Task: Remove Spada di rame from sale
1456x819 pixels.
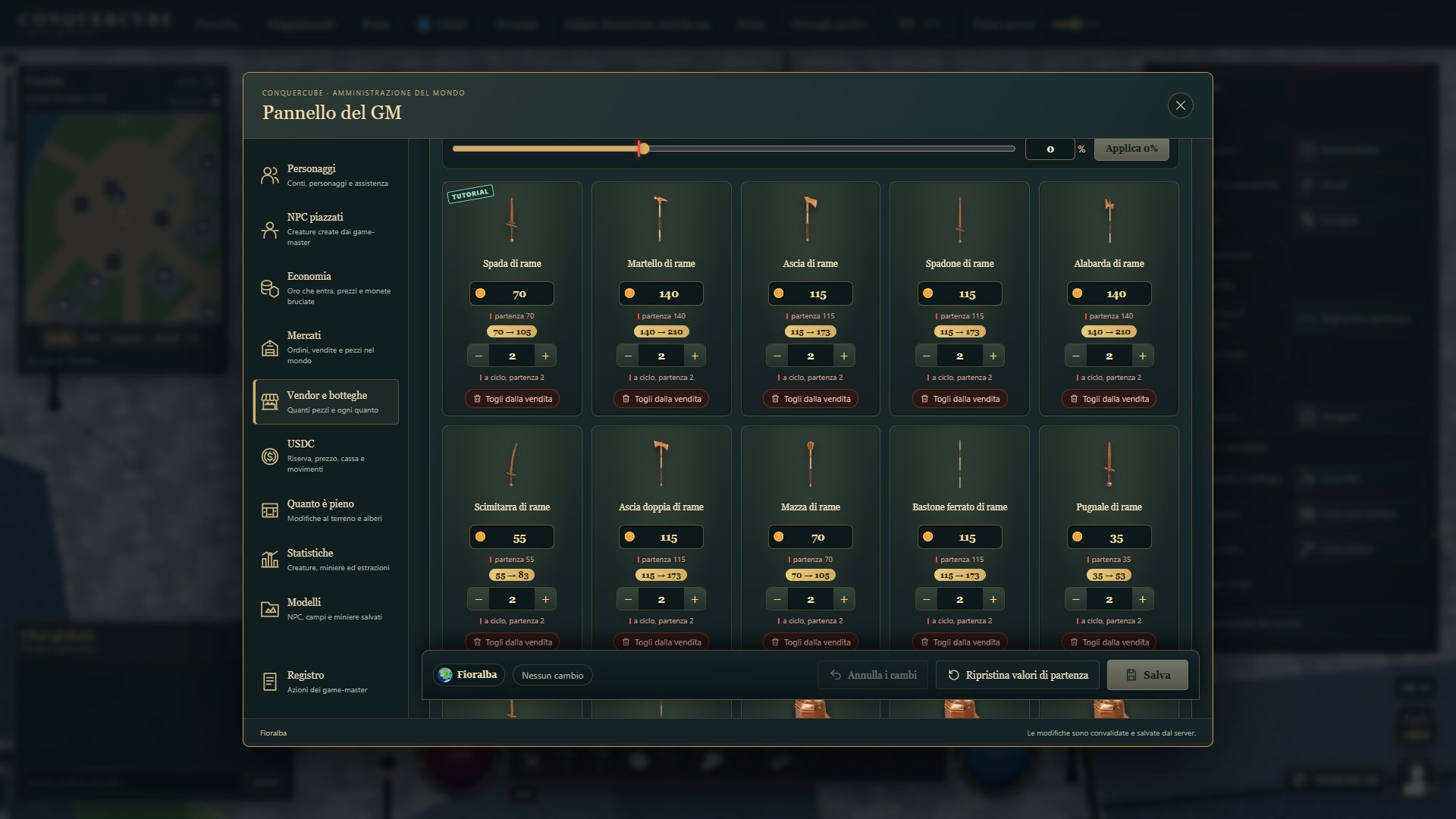Action: click(512, 399)
